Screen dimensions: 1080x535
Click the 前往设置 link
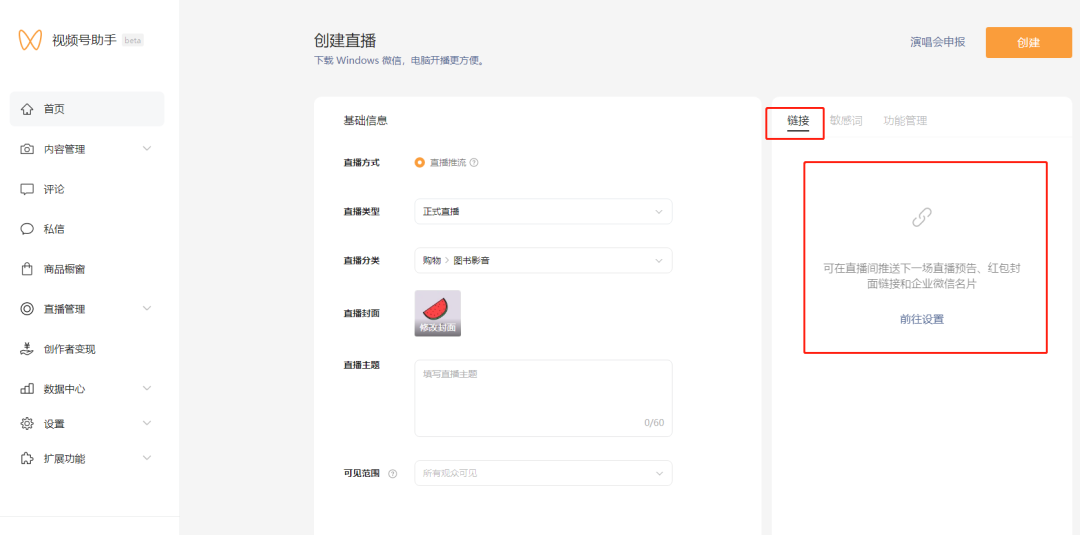coord(922,319)
